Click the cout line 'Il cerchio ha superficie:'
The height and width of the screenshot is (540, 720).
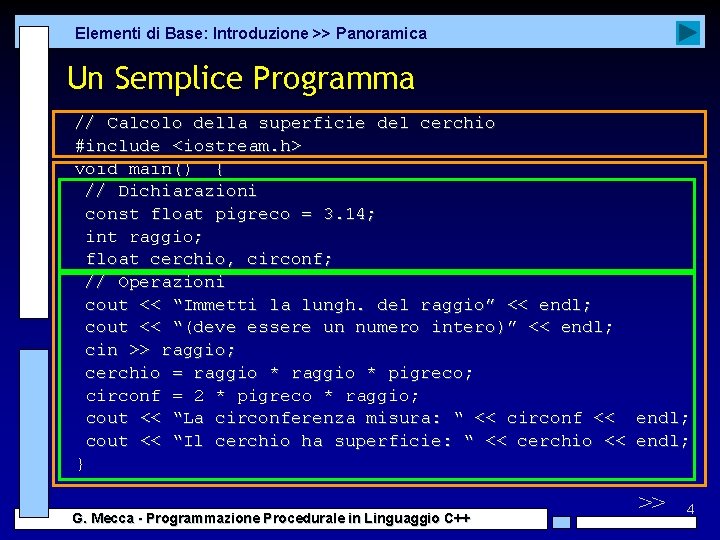coord(387,441)
